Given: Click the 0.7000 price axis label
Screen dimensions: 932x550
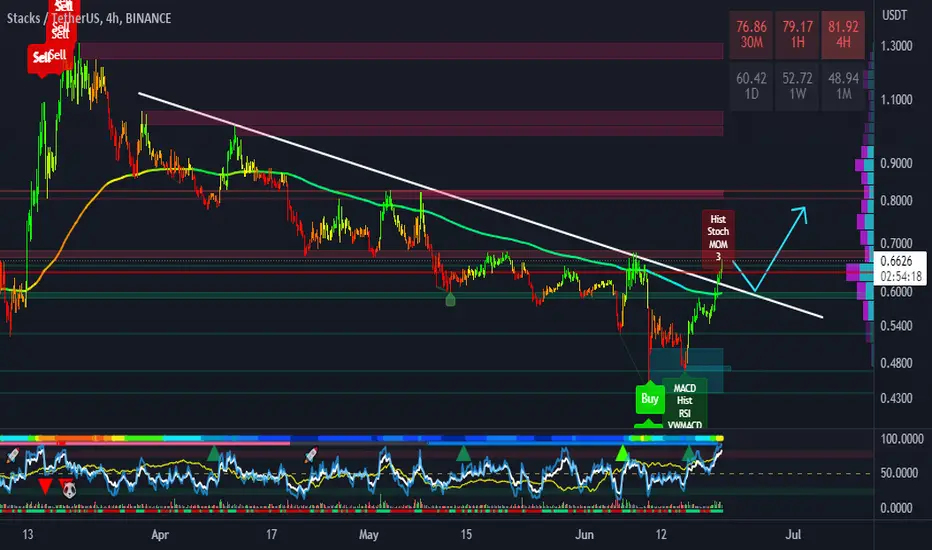Looking at the screenshot, I should click(x=896, y=243).
